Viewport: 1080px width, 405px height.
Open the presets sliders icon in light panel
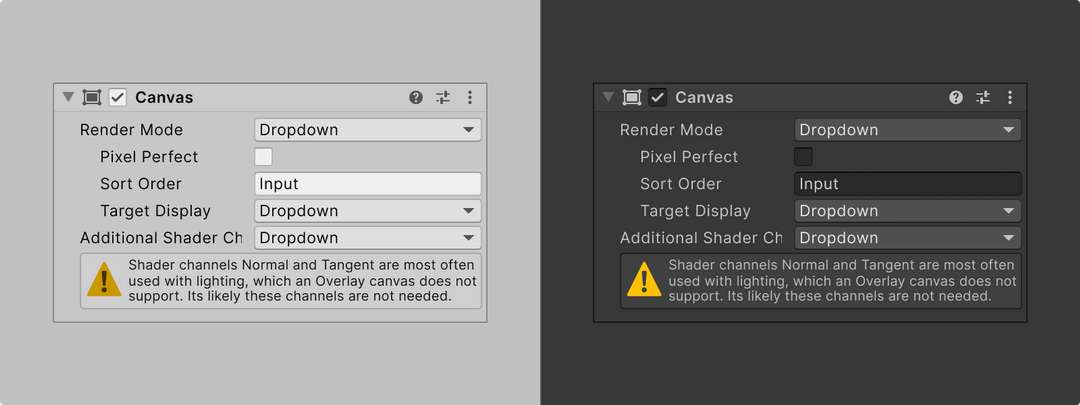click(443, 97)
